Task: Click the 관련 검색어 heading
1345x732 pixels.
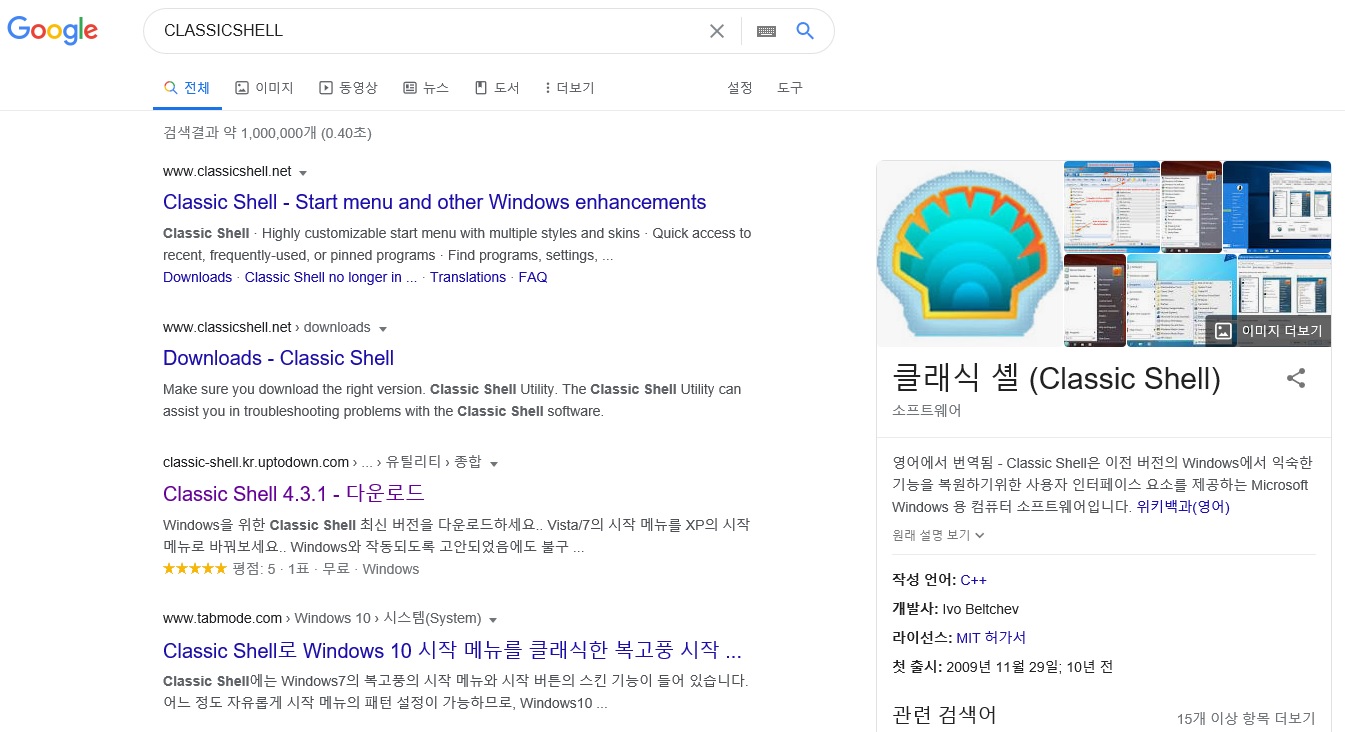Action: (x=944, y=715)
